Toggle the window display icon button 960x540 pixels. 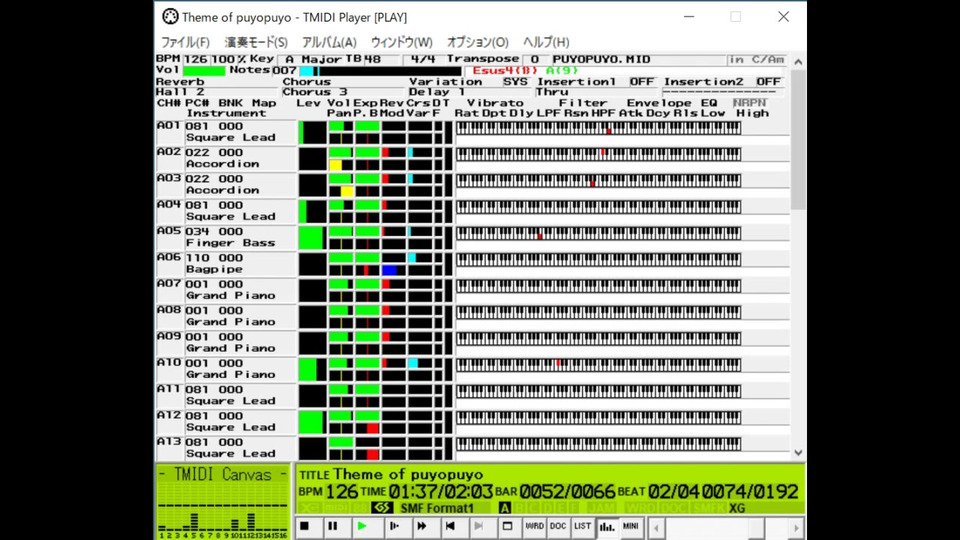(508, 527)
